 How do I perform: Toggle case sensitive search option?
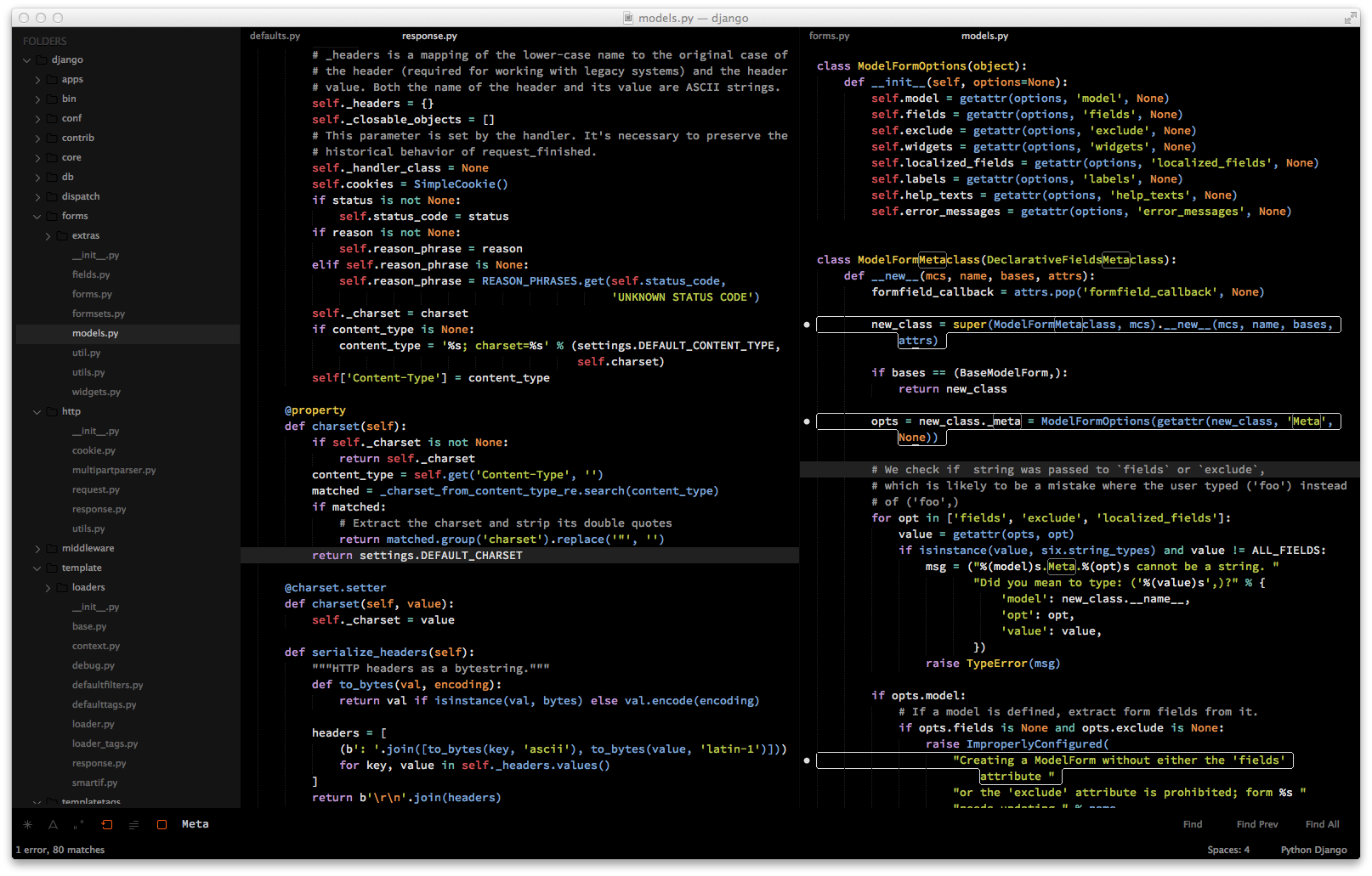click(53, 824)
